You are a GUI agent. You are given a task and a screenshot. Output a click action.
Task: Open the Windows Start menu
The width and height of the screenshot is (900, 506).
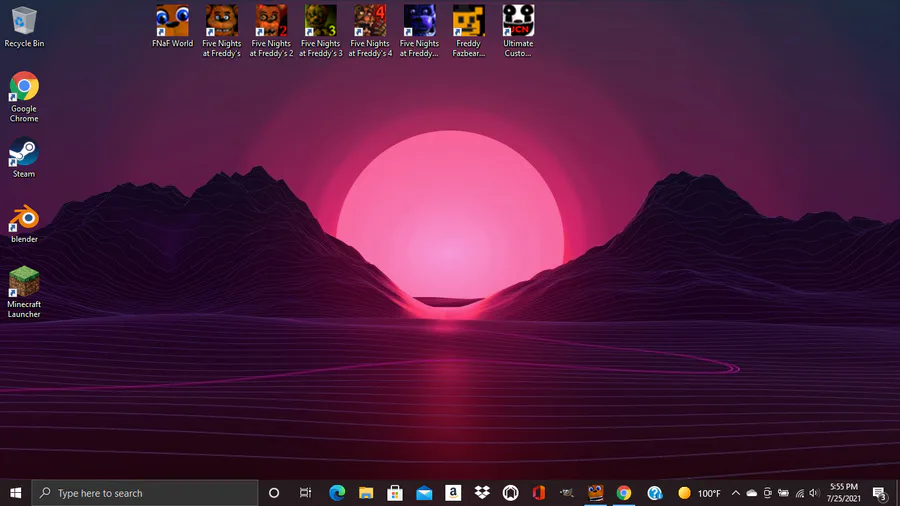[15, 493]
